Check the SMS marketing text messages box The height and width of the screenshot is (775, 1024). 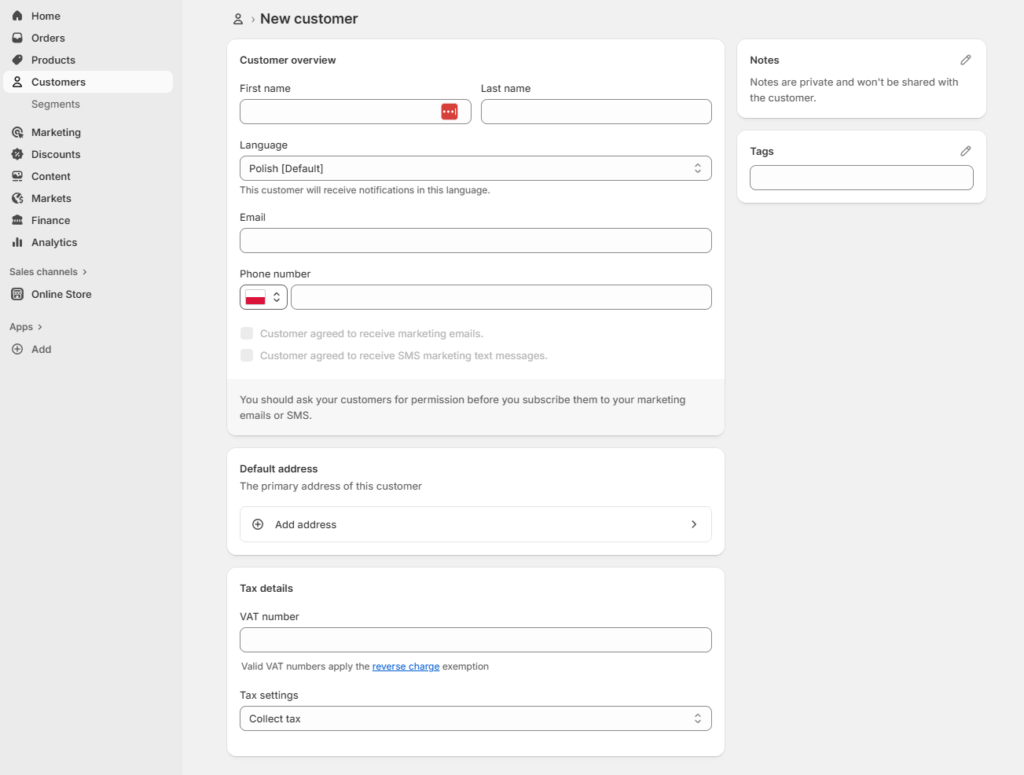coord(247,355)
